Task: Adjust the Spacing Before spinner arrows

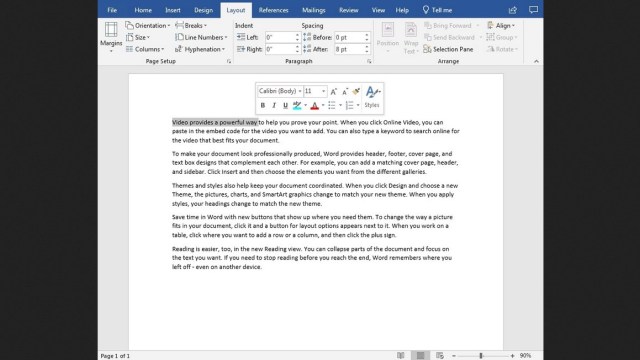Action: coord(367,37)
